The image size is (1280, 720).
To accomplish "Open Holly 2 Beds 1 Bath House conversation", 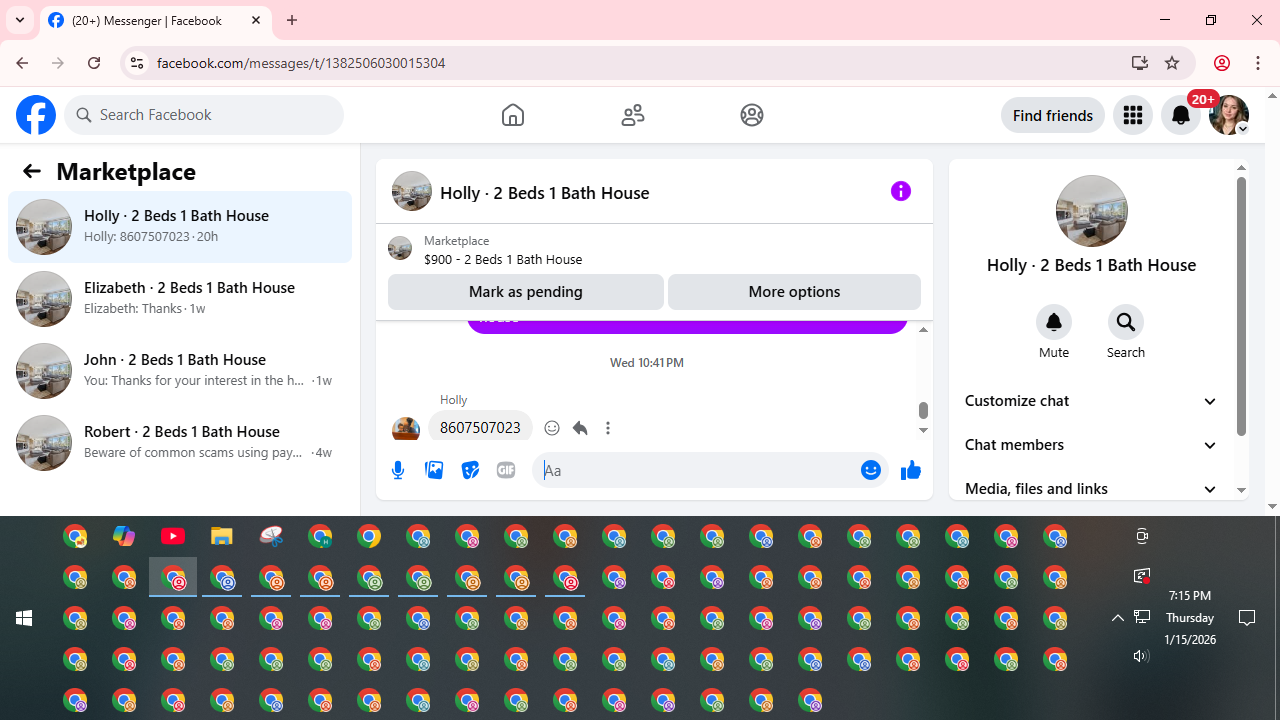I will pyautogui.click(x=180, y=227).
